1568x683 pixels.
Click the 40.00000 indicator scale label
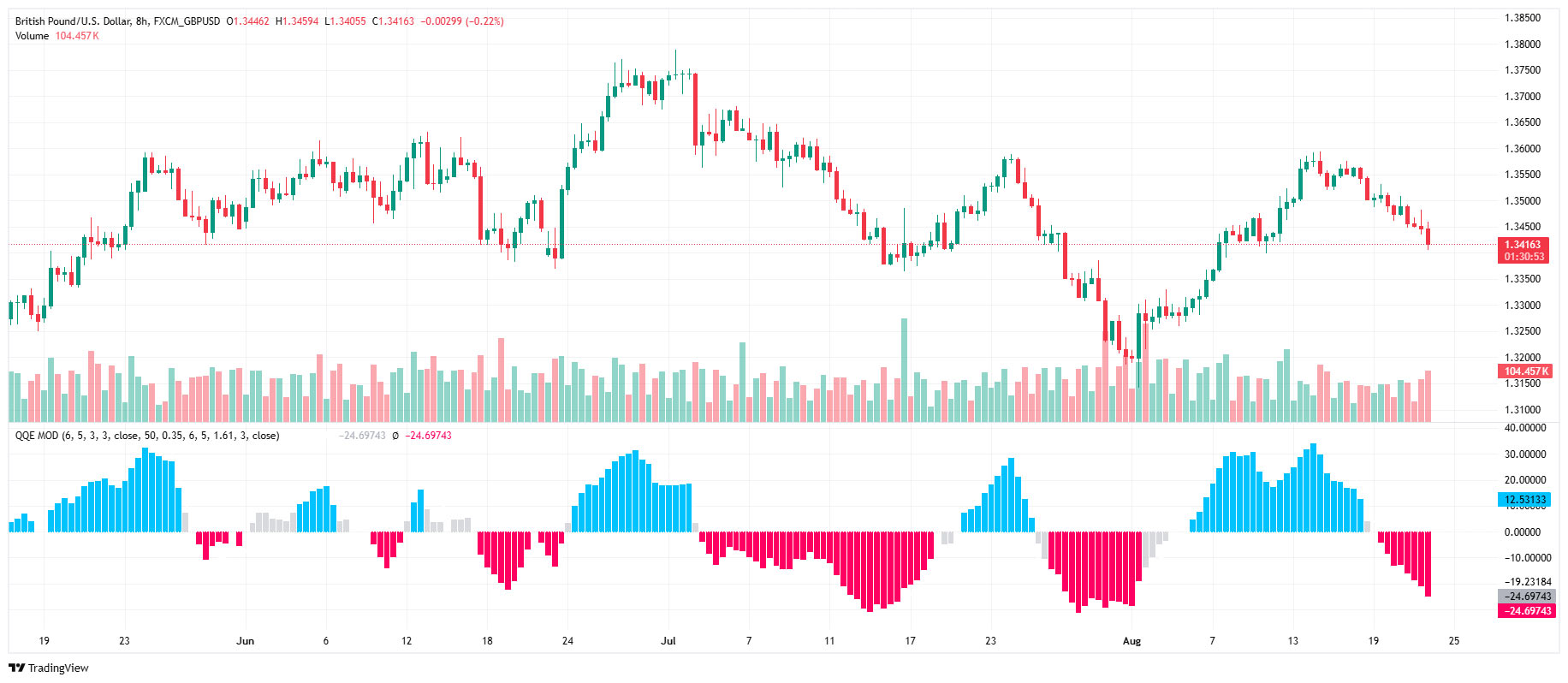(x=1524, y=428)
